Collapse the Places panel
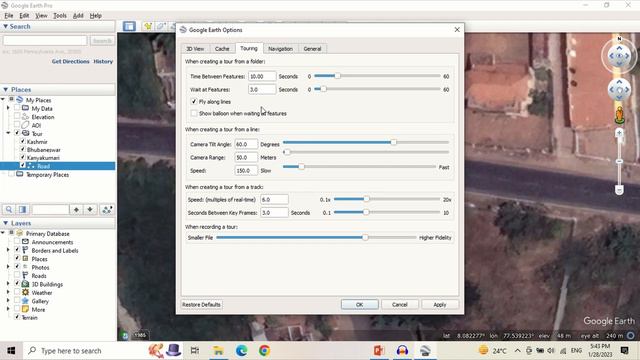The width and height of the screenshot is (640, 360). point(5,89)
